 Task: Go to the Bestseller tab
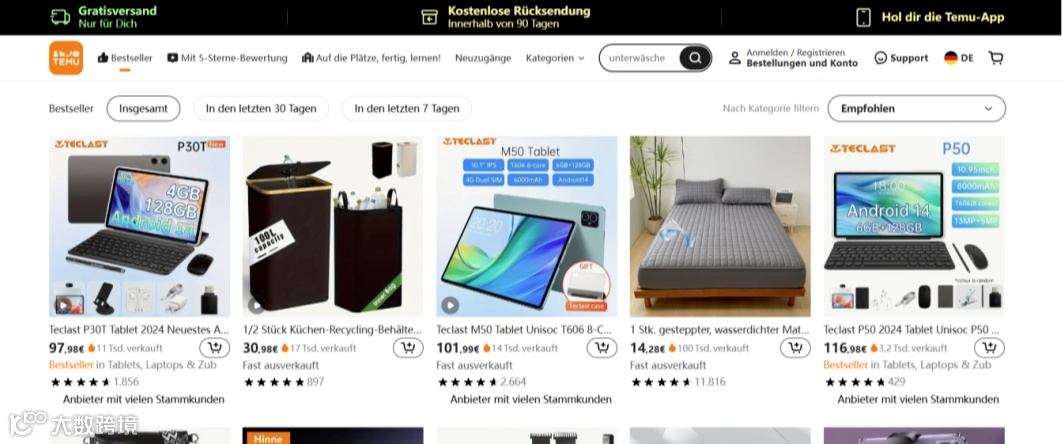125,58
